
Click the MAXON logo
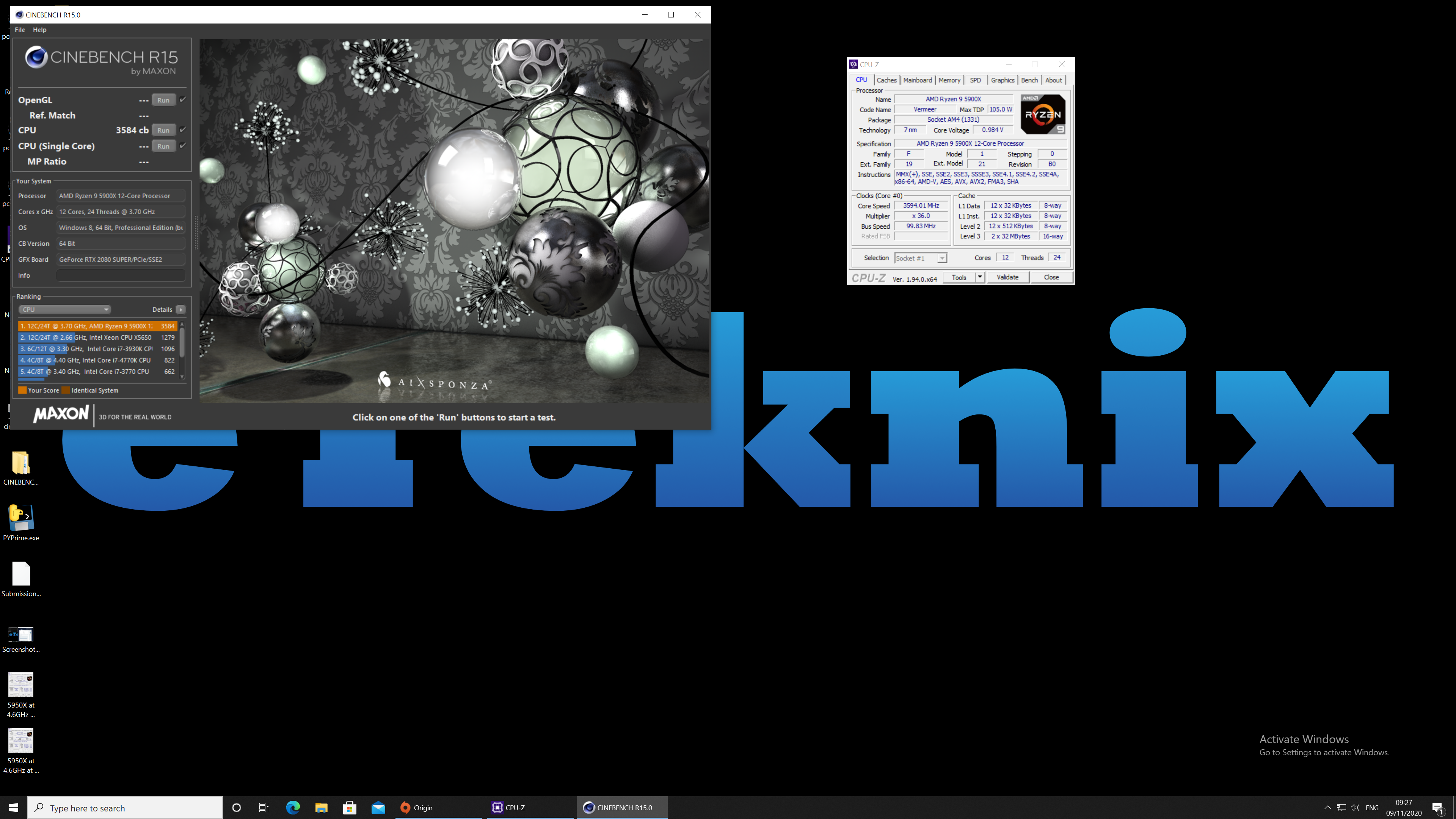[x=61, y=414]
